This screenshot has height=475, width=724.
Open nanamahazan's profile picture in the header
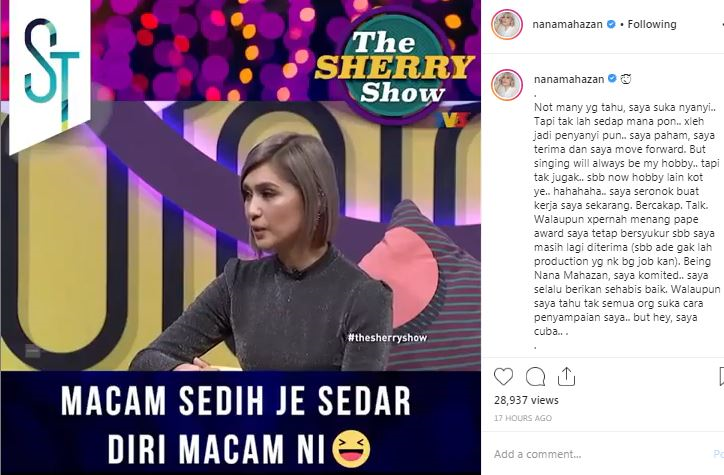coord(507,24)
